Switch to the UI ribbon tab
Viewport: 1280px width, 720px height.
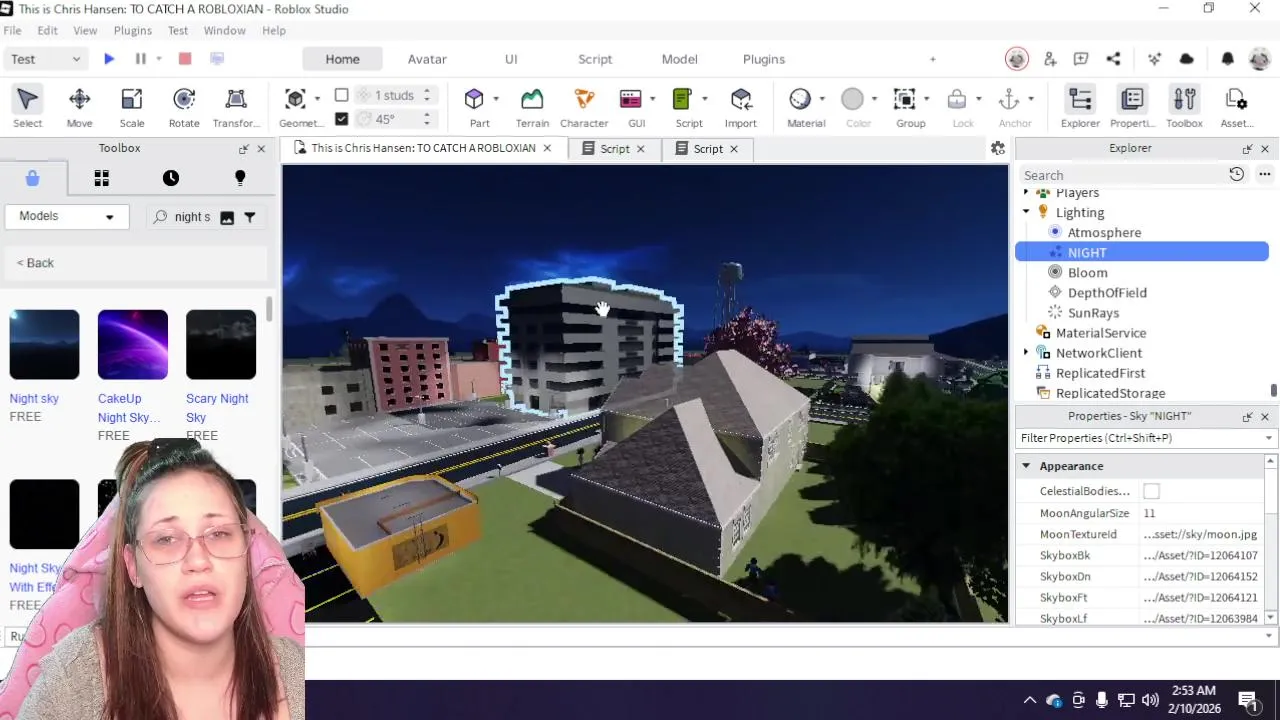click(511, 59)
